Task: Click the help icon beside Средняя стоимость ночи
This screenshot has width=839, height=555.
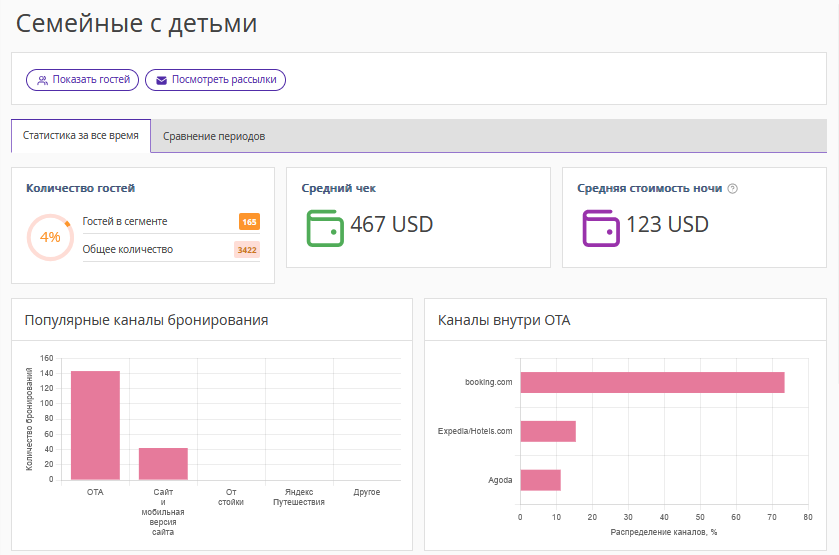Action: (x=732, y=188)
